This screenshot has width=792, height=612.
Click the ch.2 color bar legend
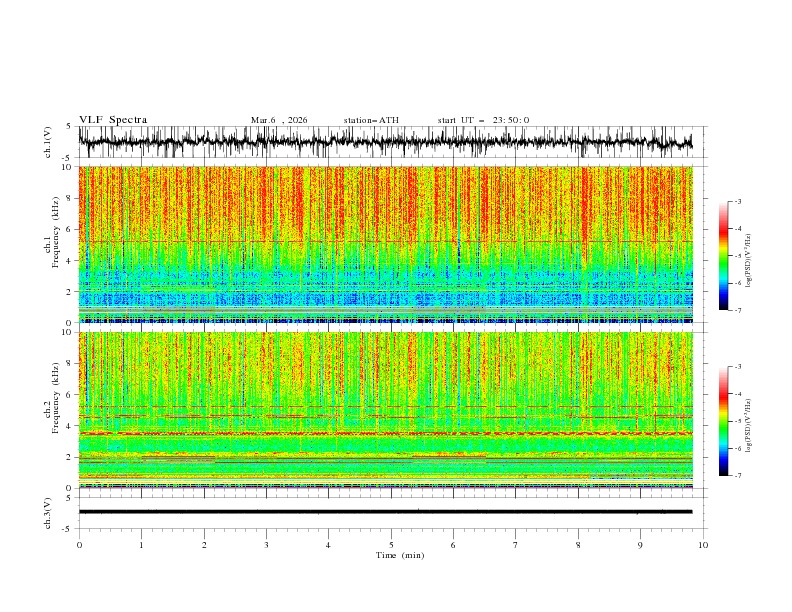(x=723, y=421)
